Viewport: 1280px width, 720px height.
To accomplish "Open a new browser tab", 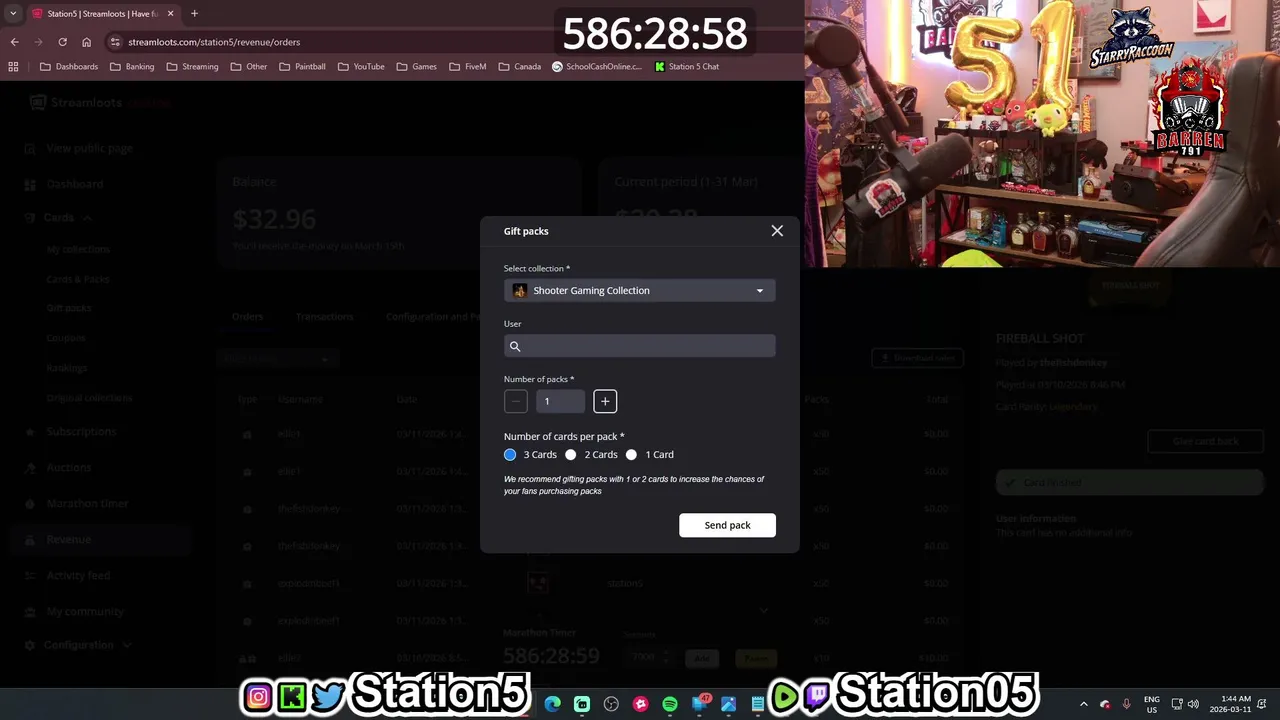I will click(x=194, y=14).
